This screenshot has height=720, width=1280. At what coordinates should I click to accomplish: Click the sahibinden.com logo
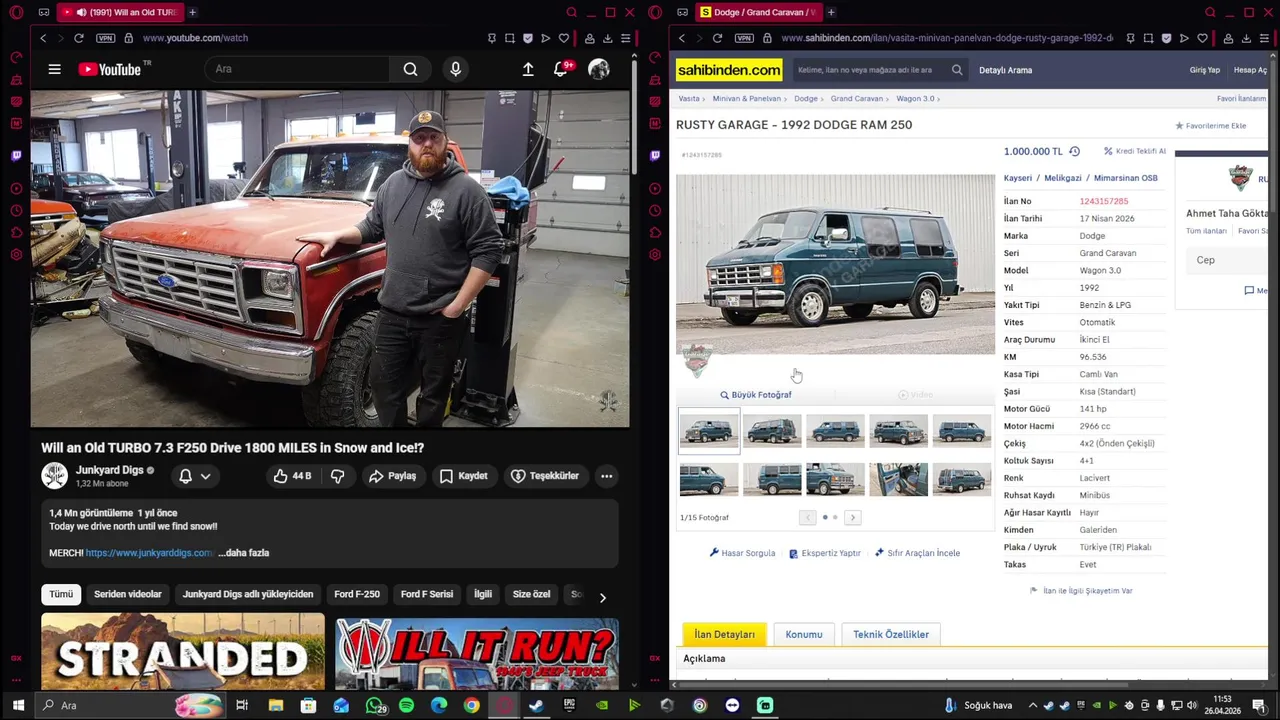coord(729,70)
